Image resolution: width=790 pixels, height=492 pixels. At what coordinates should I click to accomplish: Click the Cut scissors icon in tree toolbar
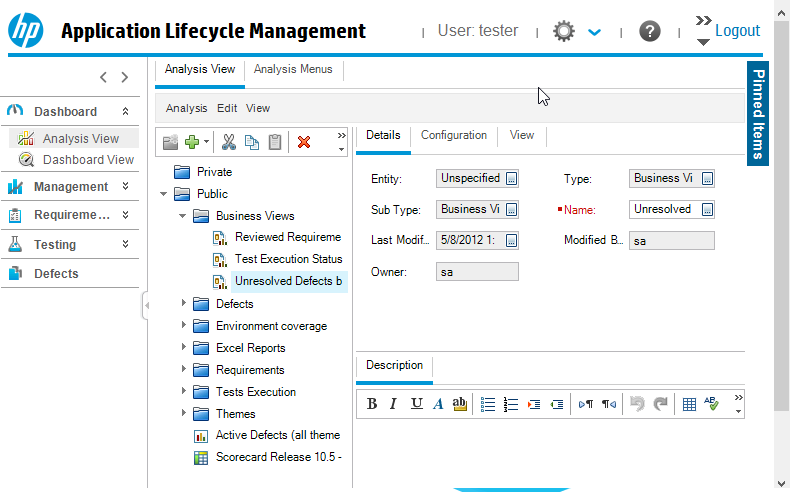pos(229,142)
